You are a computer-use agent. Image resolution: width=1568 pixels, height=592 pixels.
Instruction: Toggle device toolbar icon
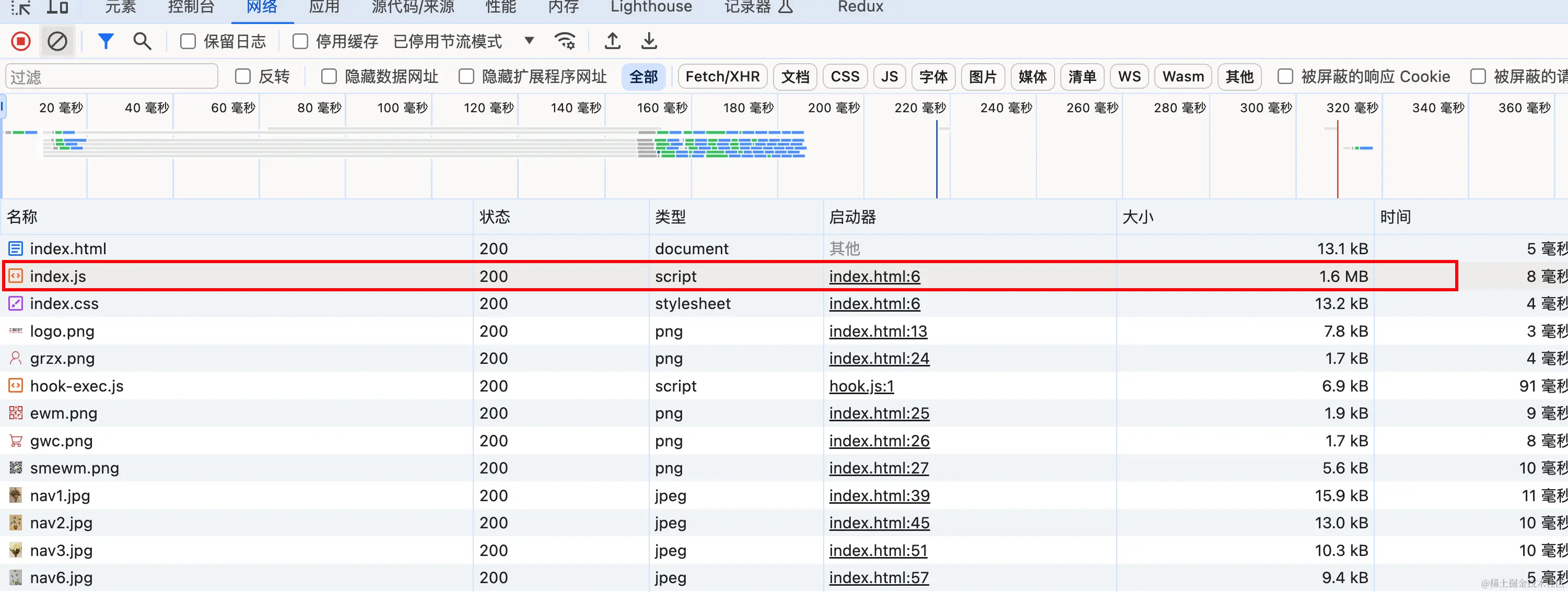[57, 7]
